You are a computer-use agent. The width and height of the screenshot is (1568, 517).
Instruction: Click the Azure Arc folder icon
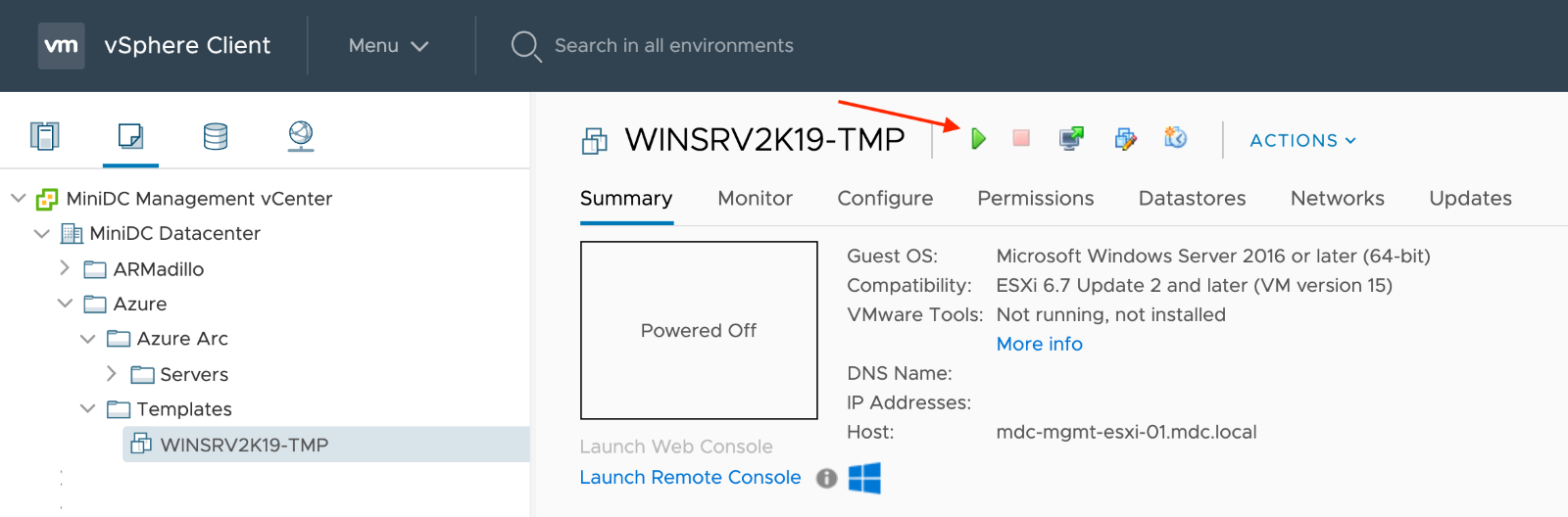[x=119, y=339]
